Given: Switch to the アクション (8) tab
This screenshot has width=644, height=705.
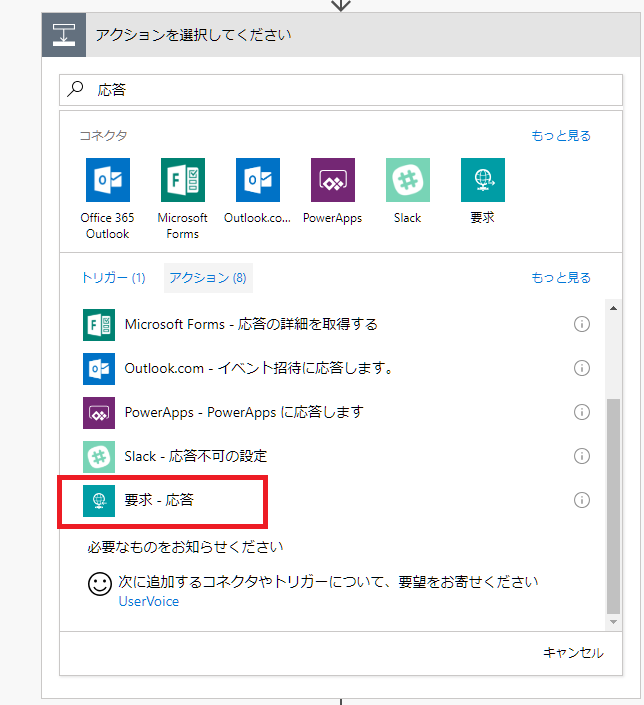Looking at the screenshot, I should click(208, 278).
